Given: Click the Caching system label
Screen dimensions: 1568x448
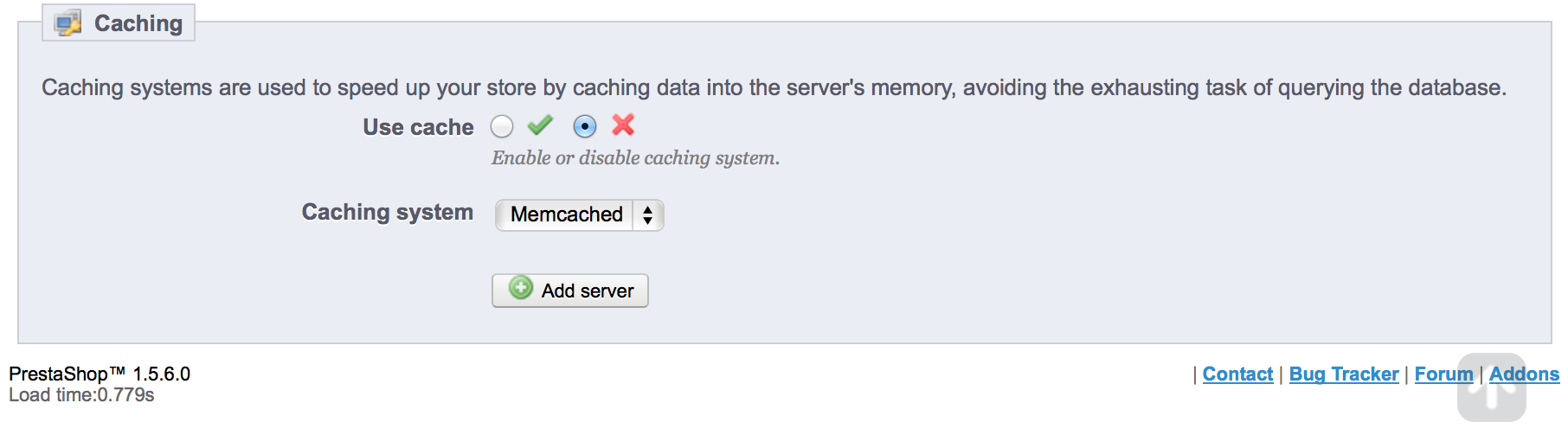Looking at the screenshot, I should pyautogui.click(x=387, y=212).
